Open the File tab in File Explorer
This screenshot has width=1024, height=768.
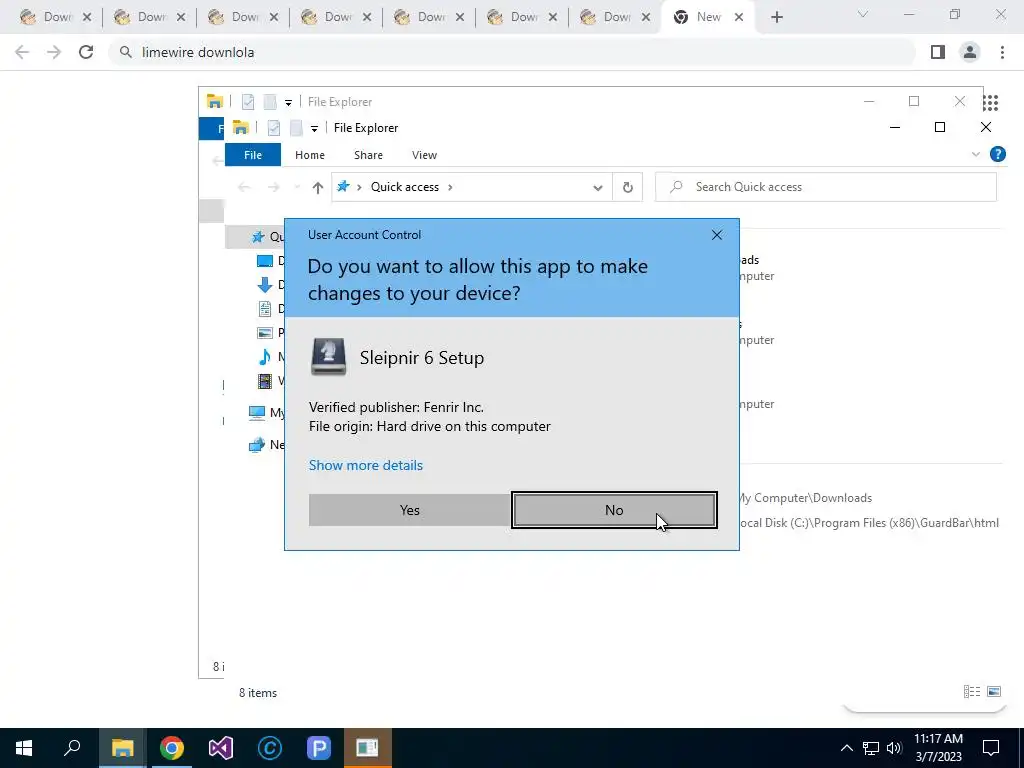click(253, 155)
